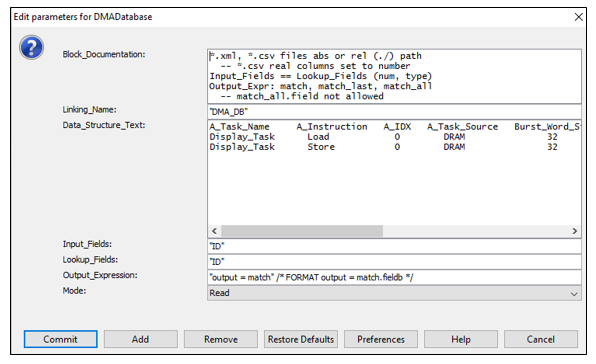Click the 'Input_Fields == Lookup_Fields' documentation line
The width and height of the screenshot is (596, 364).
320,76
